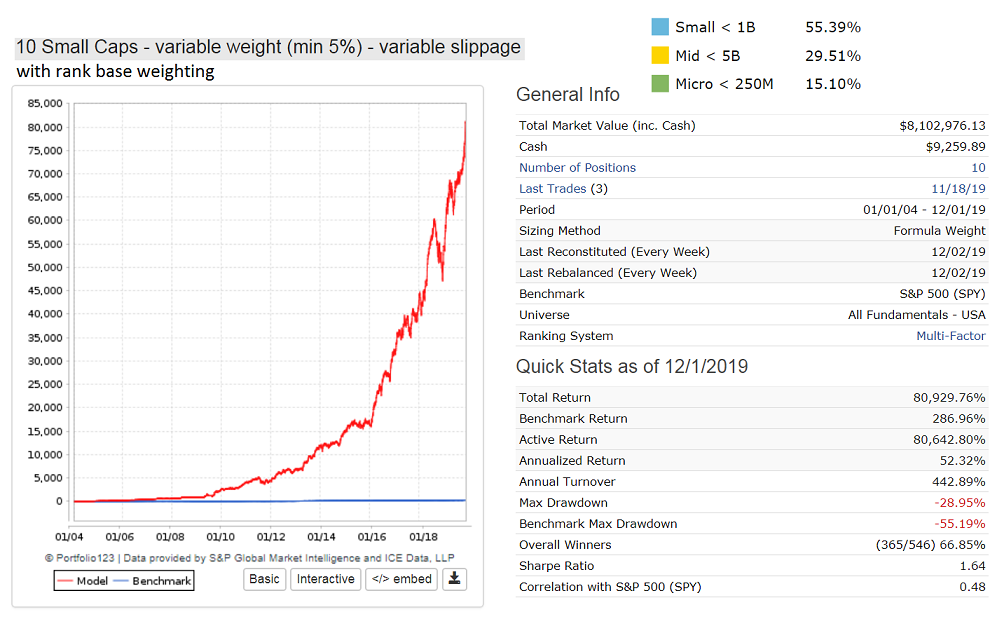This screenshot has height=619, width=997.
Task: Click the chart download icon
Action: tap(455, 579)
